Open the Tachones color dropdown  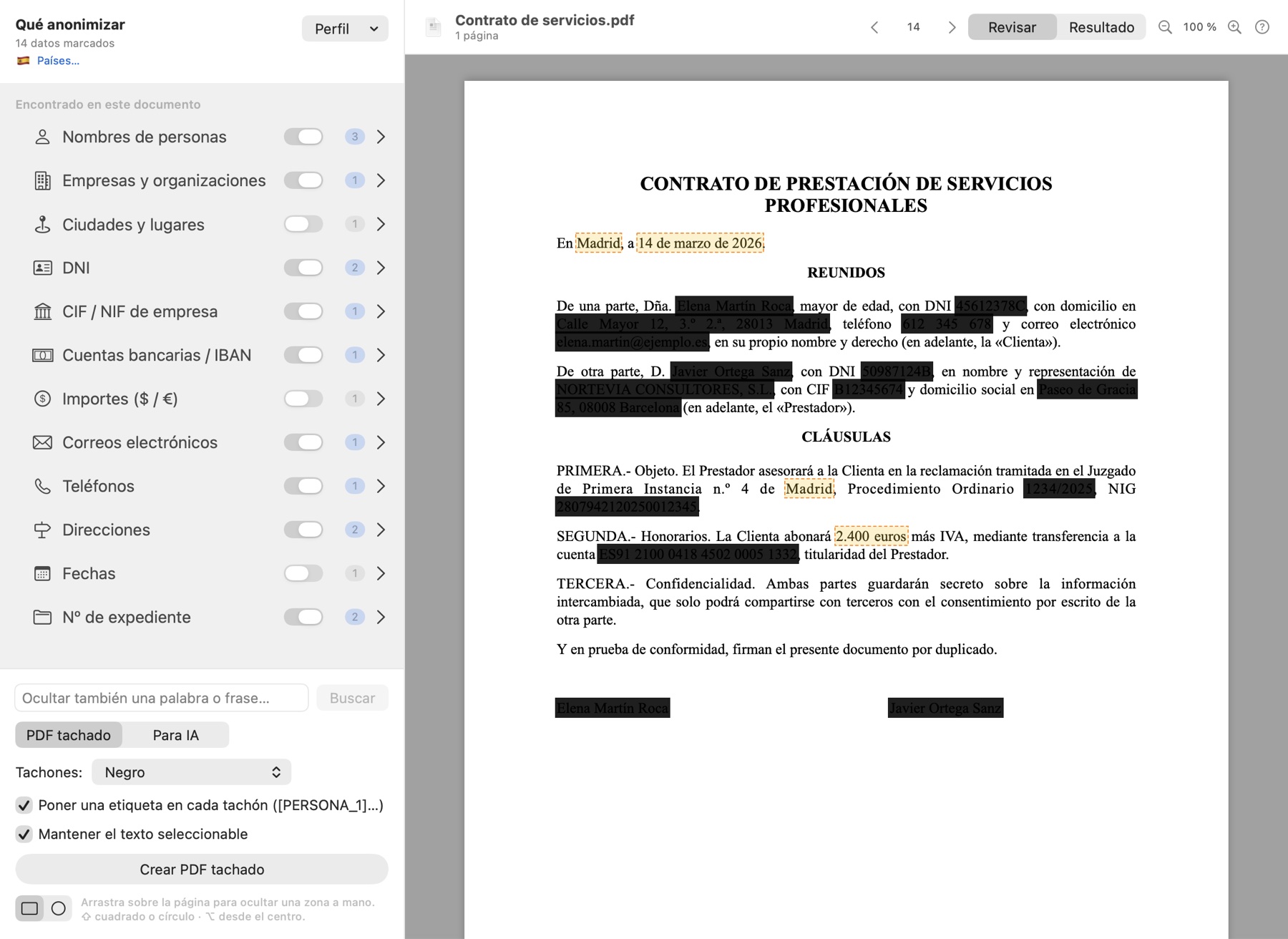pyautogui.click(x=192, y=772)
